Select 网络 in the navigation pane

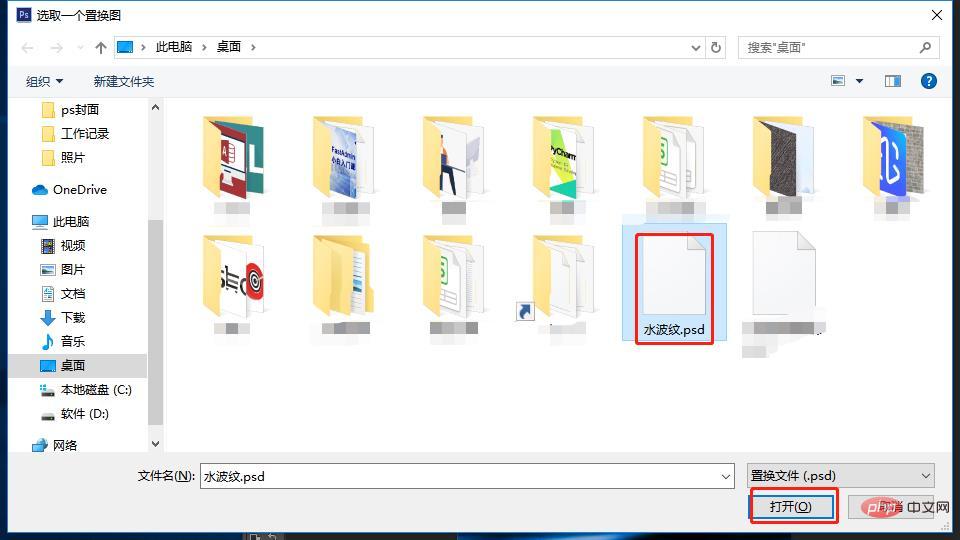point(55,445)
